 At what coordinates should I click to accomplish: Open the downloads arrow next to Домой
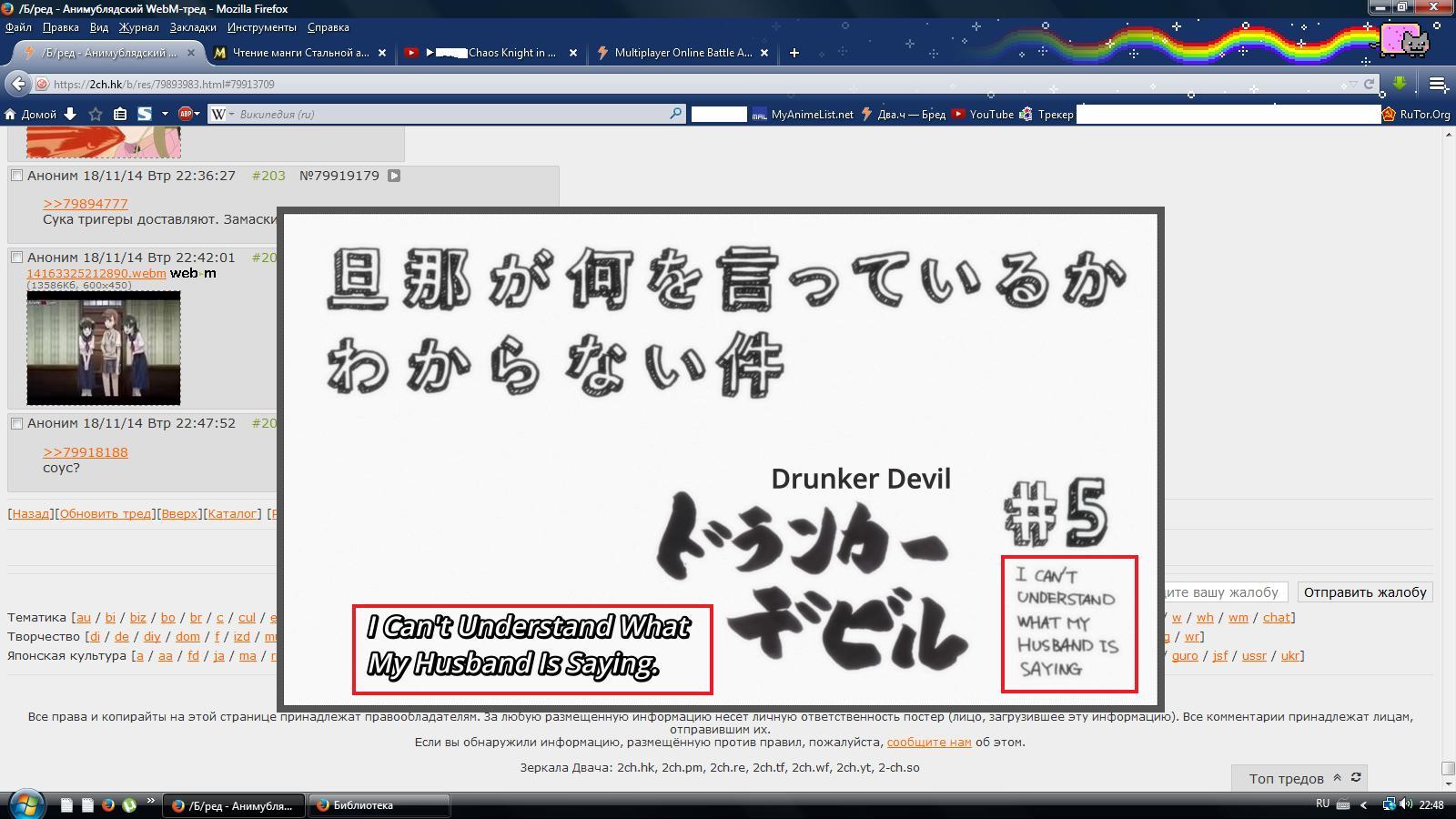pyautogui.click(x=70, y=114)
